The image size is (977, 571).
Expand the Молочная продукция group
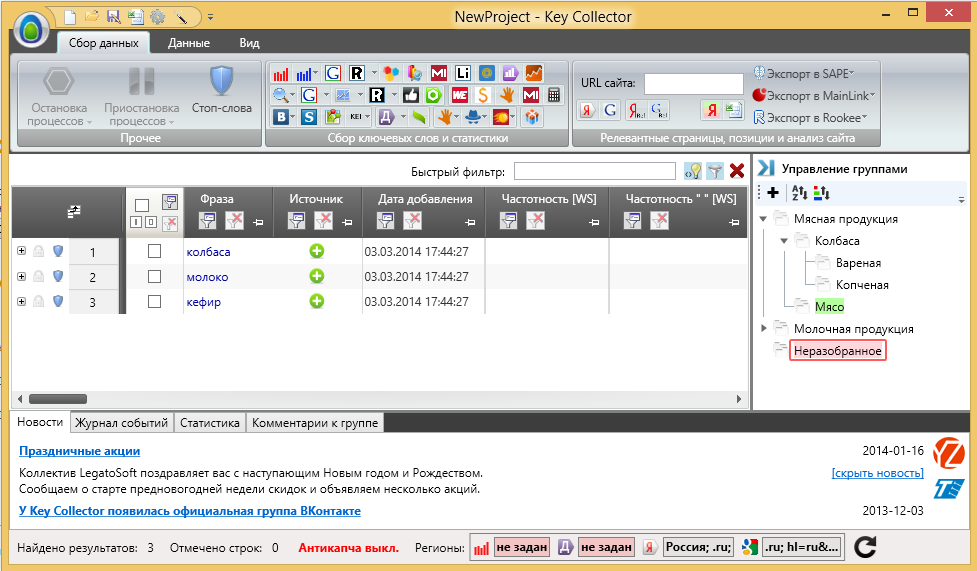click(x=765, y=328)
